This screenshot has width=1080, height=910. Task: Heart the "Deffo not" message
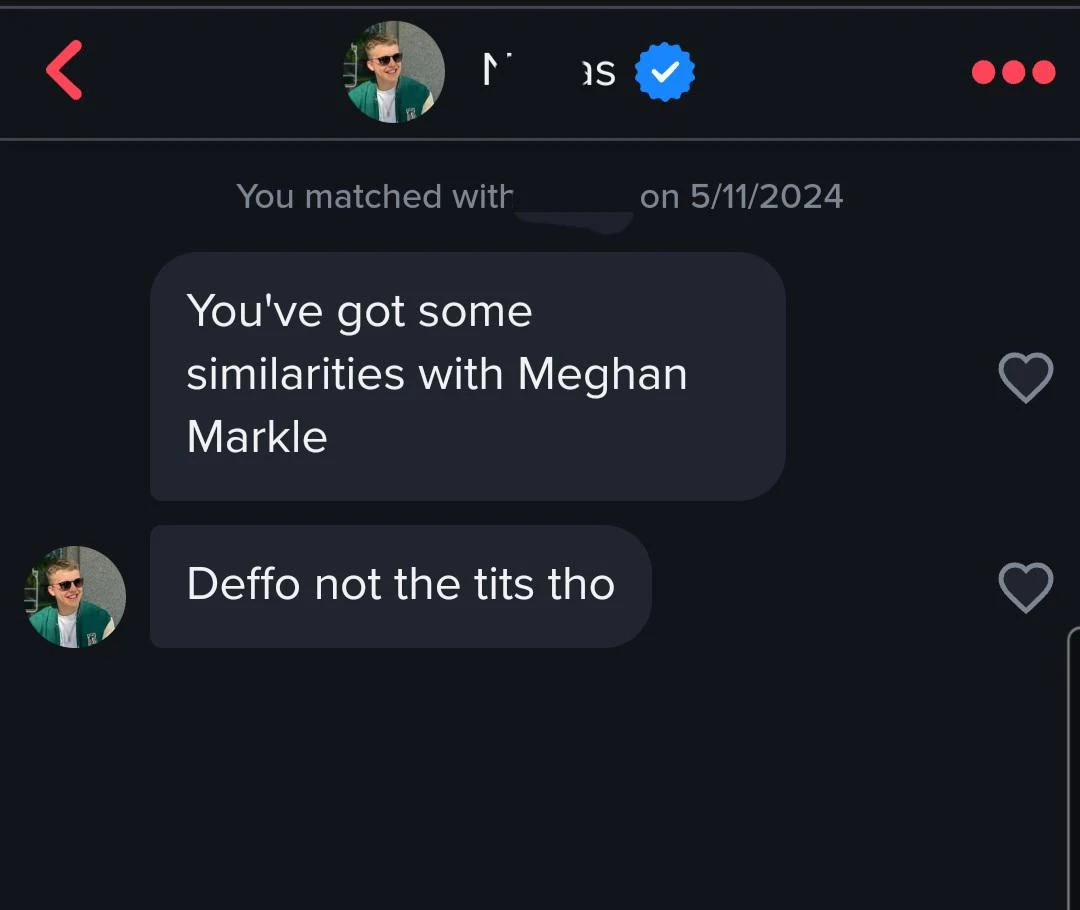point(1026,587)
